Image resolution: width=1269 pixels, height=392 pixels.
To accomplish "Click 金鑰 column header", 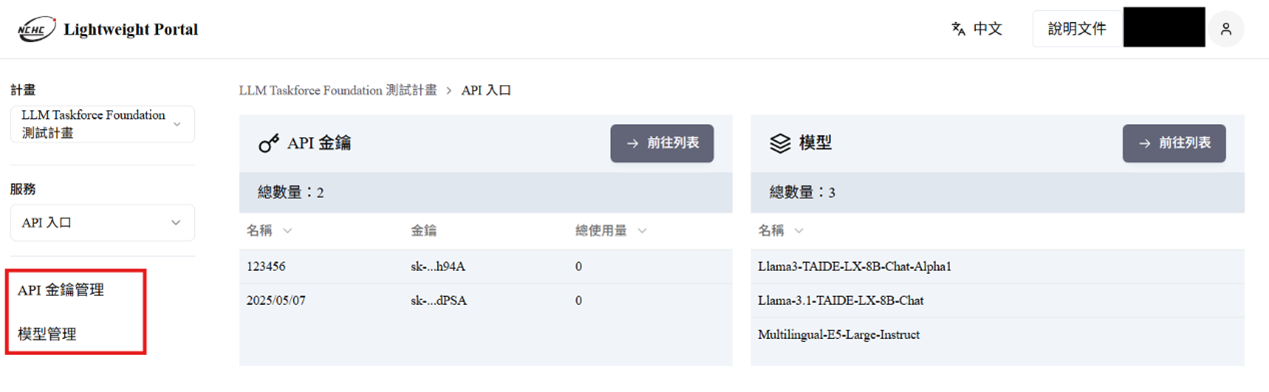I will click(424, 230).
